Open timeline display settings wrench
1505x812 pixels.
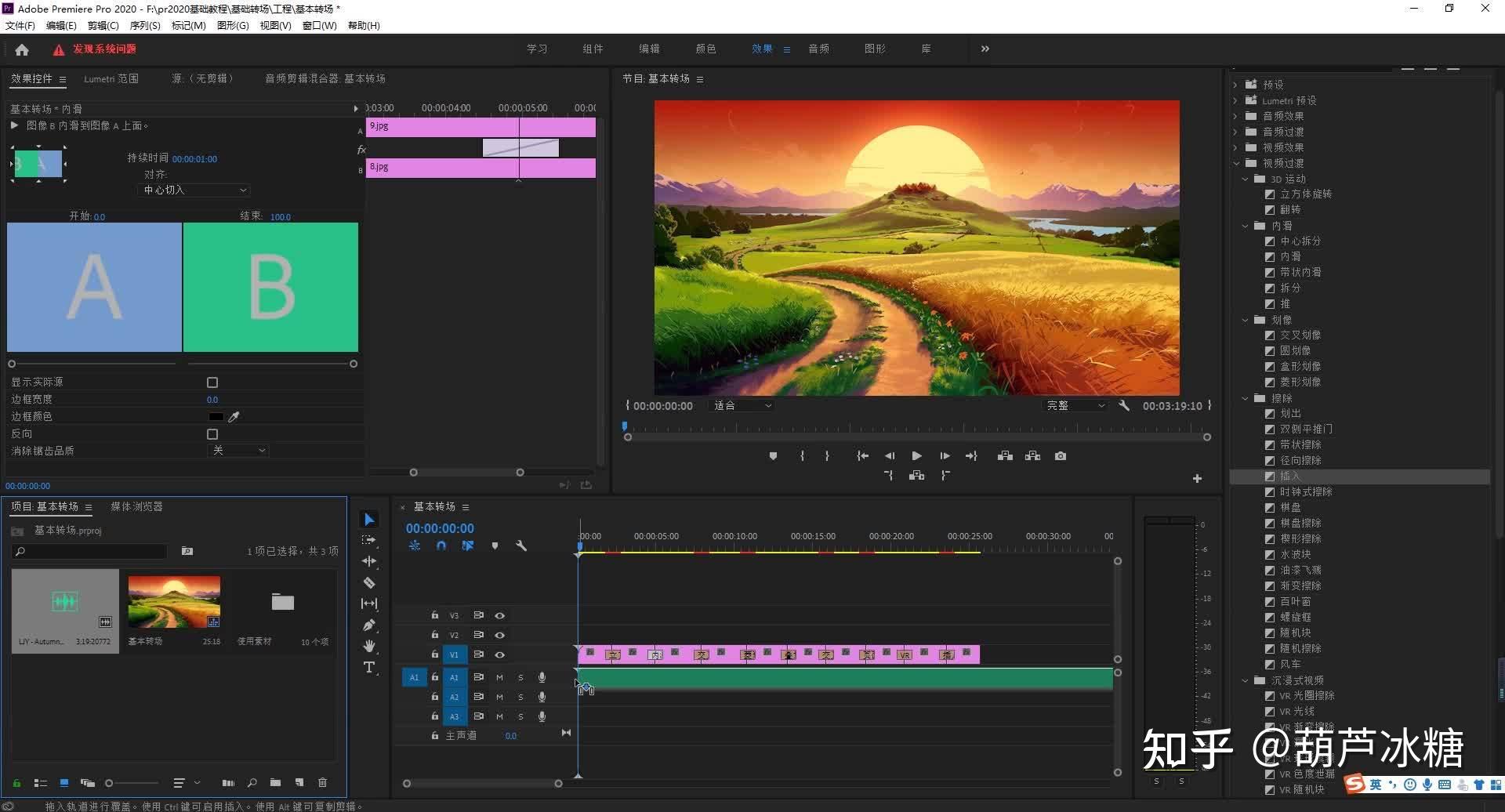point(521,546)
